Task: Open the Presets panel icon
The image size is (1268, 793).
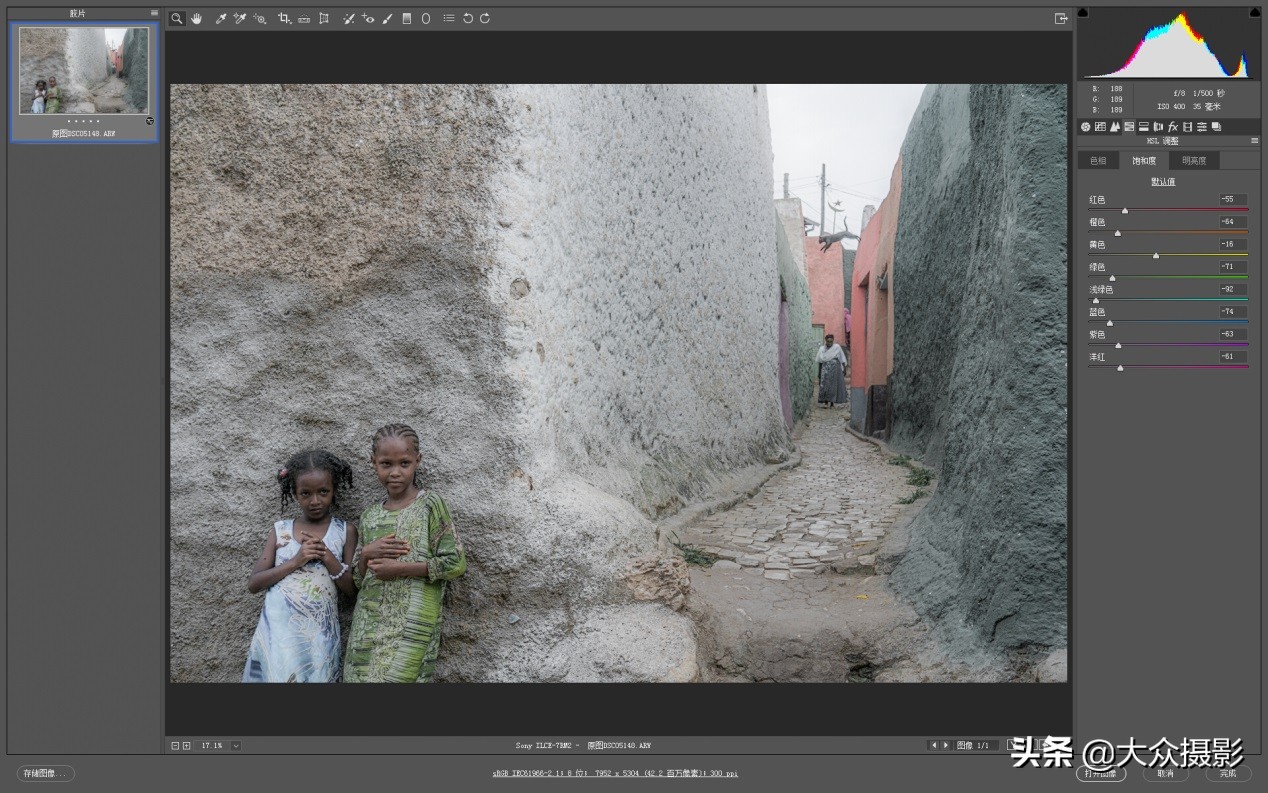Action: pyautogui.click(x=1202, y=127)
